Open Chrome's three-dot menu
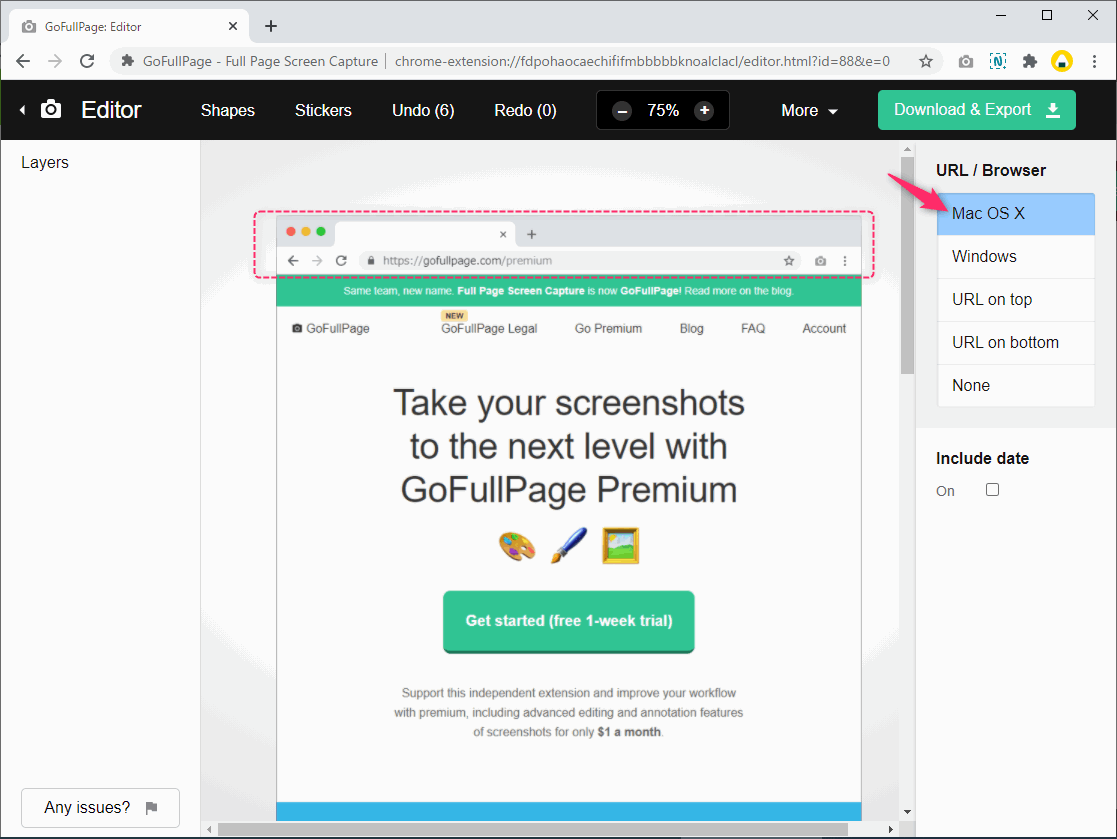 pos(1094,61)
